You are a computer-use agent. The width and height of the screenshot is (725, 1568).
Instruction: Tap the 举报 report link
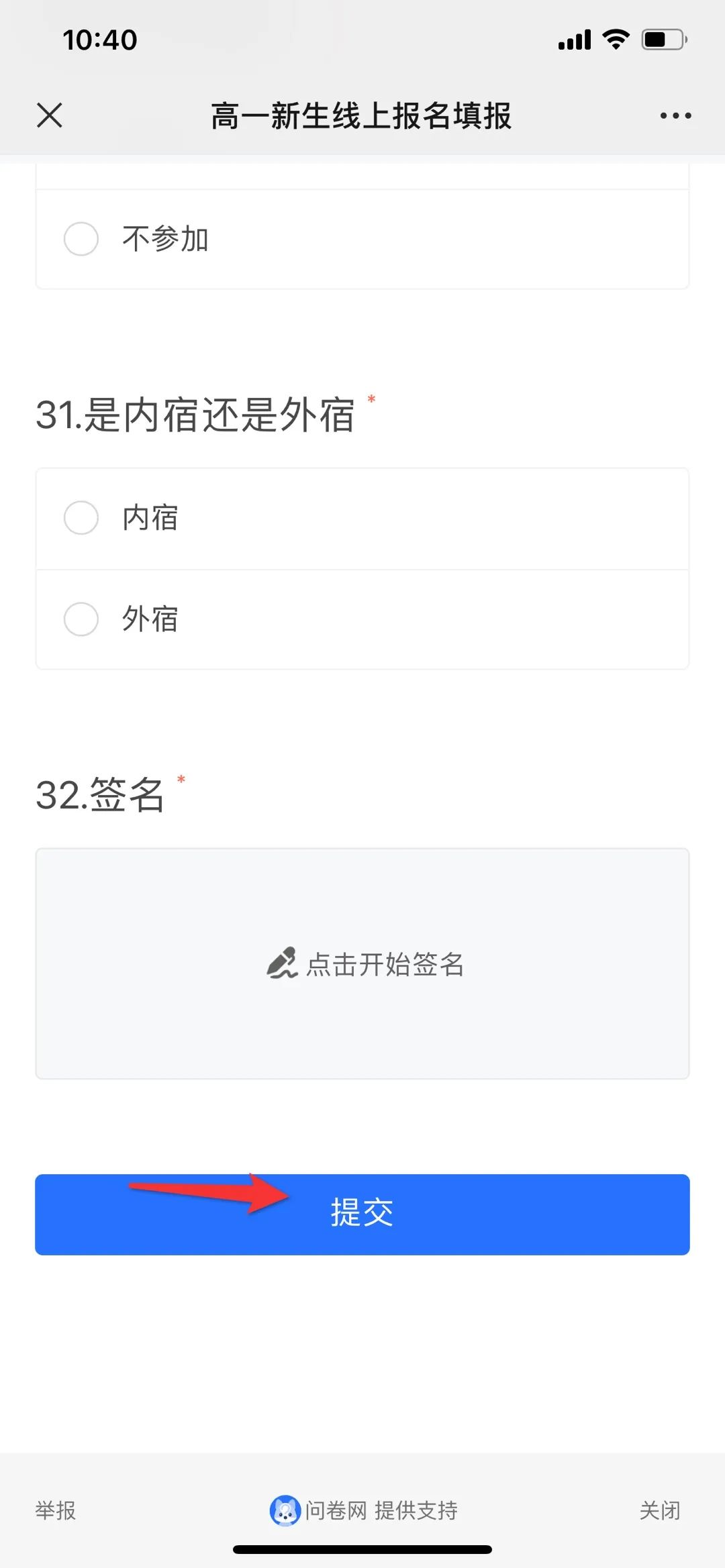[56, 1510]
